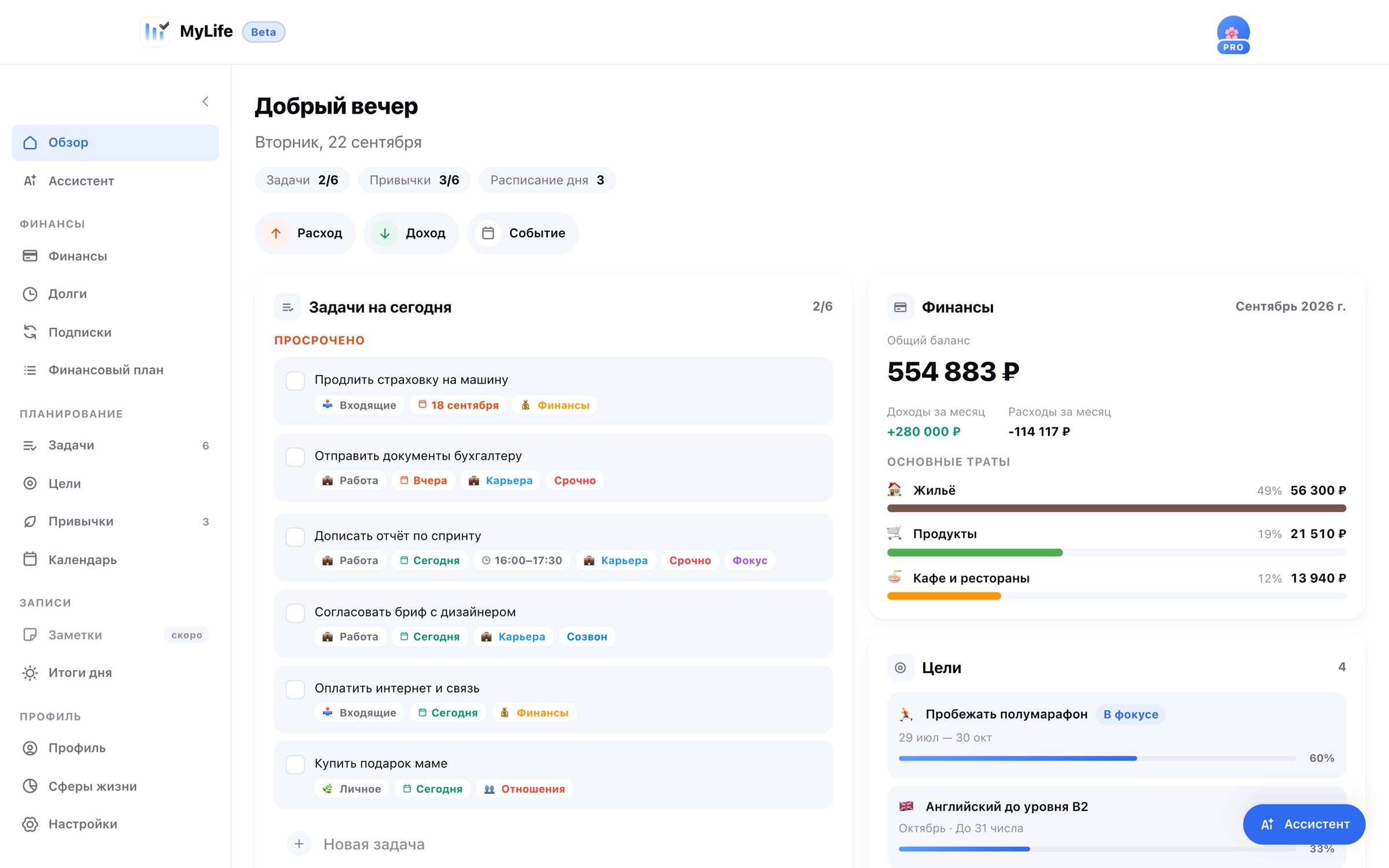Image resolution: width=1389 pixels, height=868 pixels.
Task: Open the Сферы жизни pie icon
Action: click(30, 786)
